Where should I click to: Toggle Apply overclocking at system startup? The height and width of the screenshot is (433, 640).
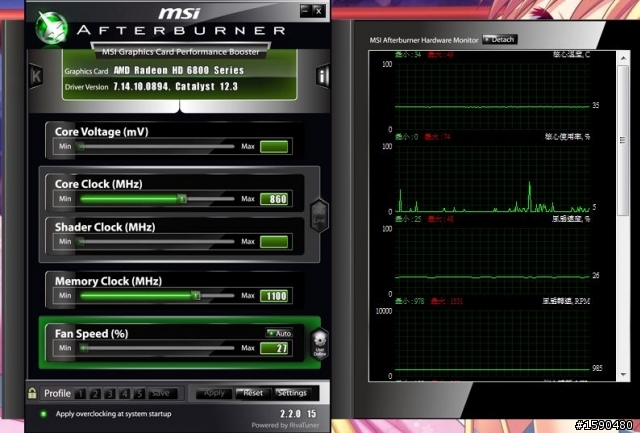[44, 414]
